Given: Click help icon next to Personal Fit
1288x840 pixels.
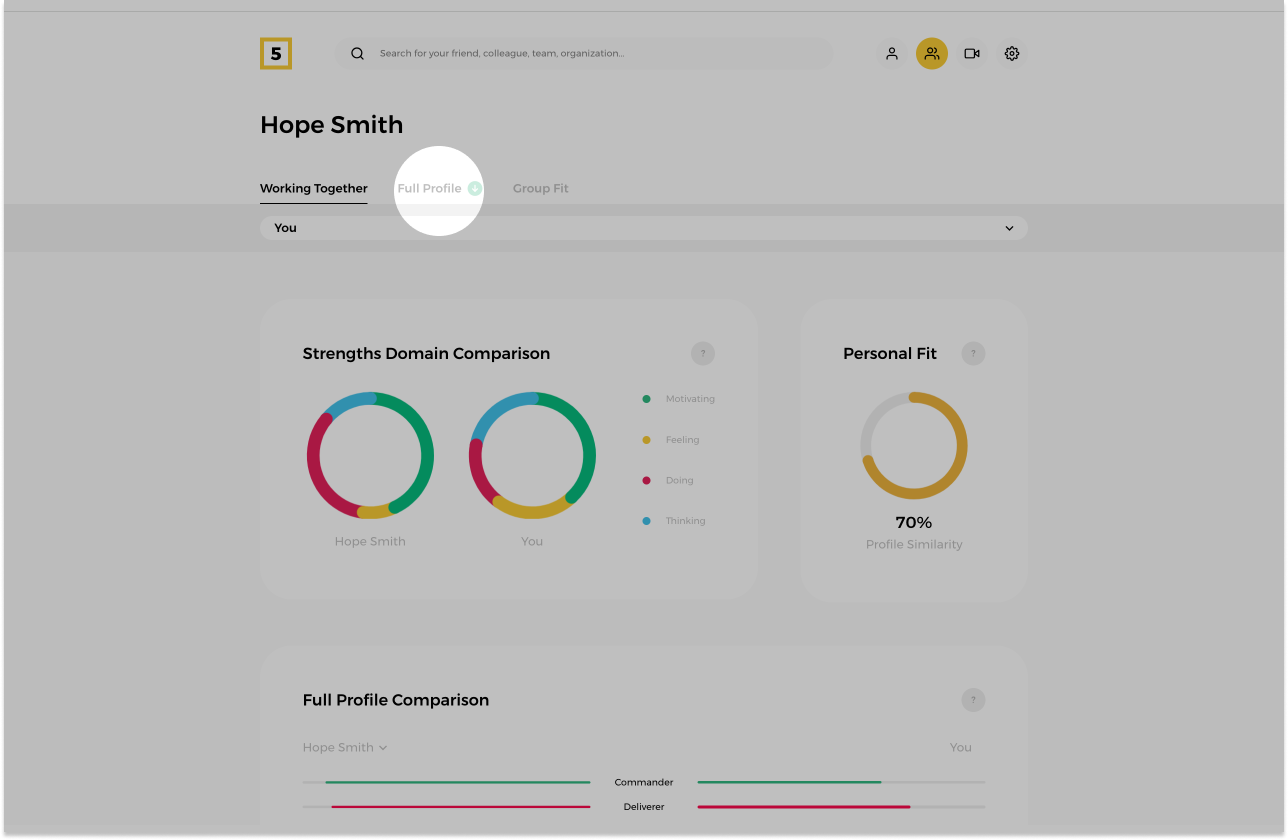Looking at the screenshot, I should 973,354.
